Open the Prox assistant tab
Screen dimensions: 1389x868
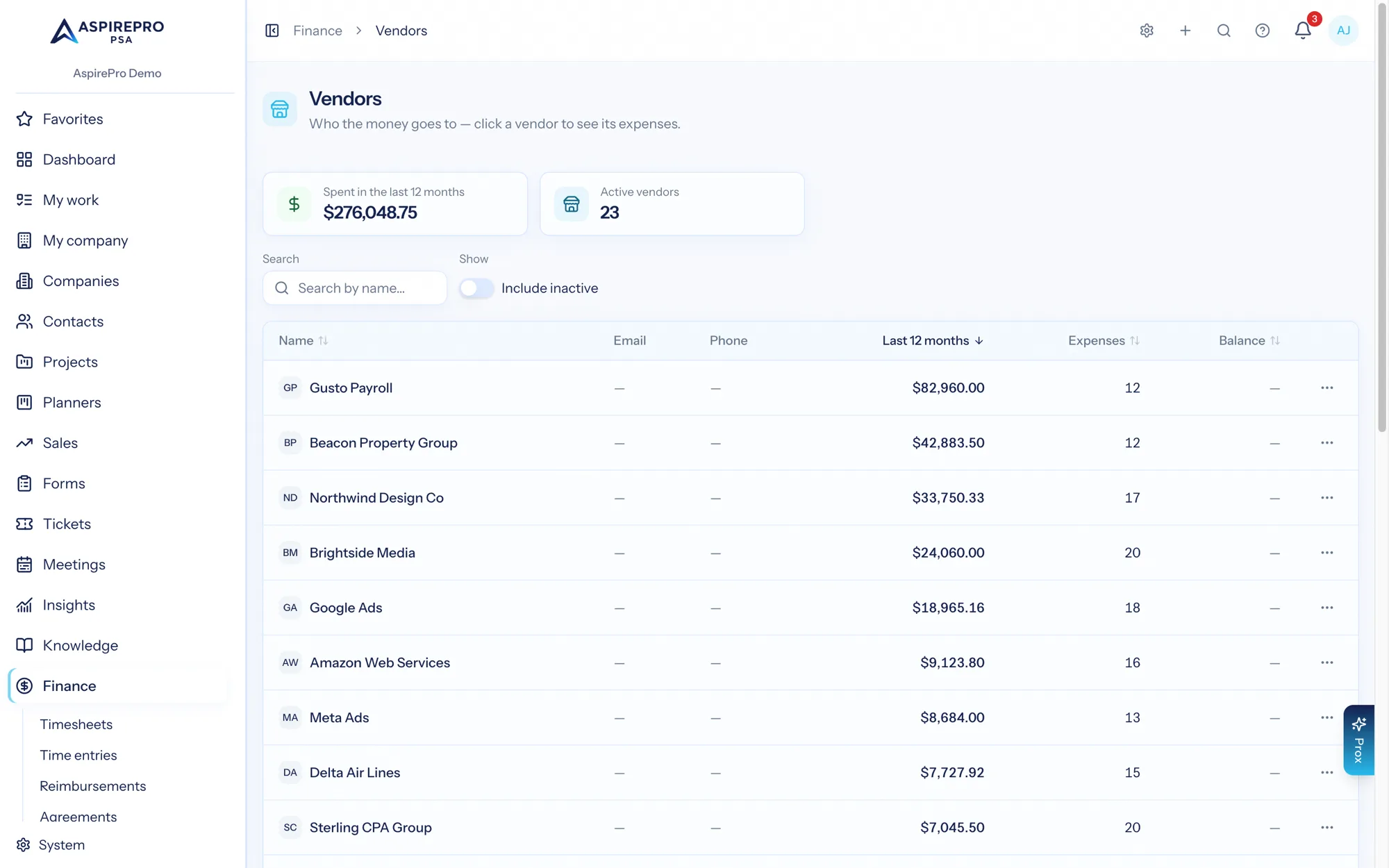pos(1358,740)
